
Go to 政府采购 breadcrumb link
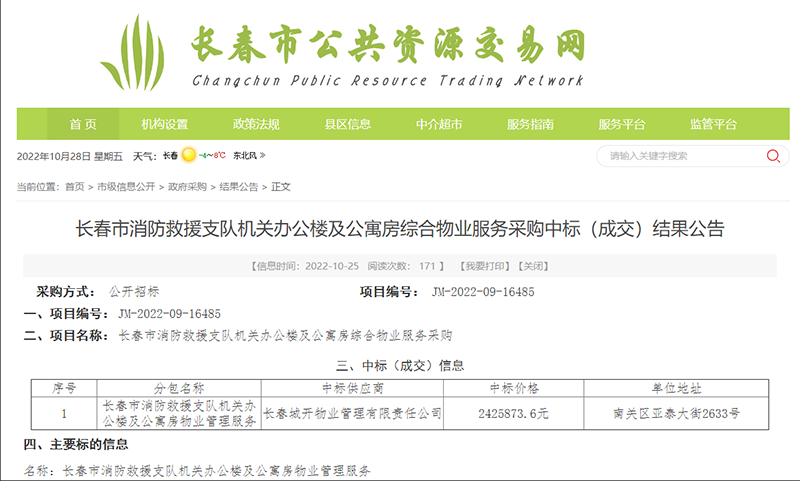click(x=187, y=187)
